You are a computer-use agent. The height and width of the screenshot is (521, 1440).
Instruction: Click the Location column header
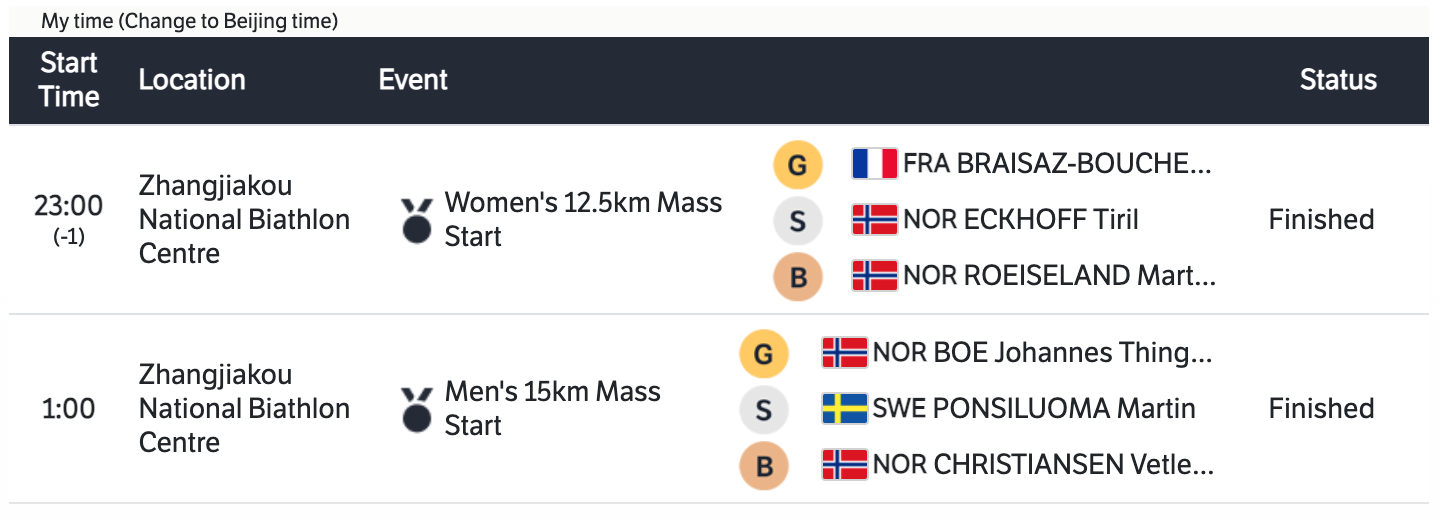coord(192,80)
